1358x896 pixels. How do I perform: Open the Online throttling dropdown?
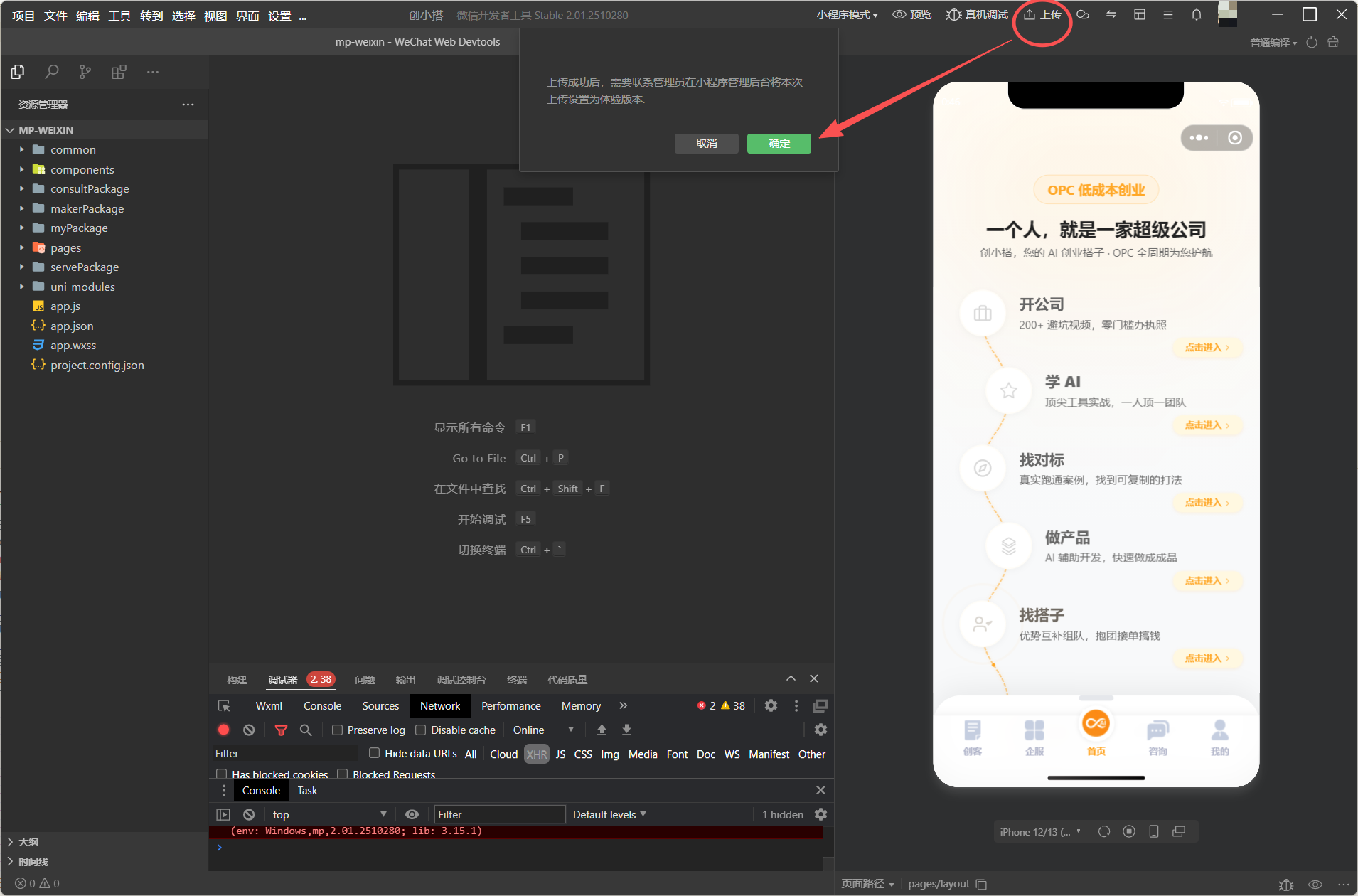[x=543, y=730]
